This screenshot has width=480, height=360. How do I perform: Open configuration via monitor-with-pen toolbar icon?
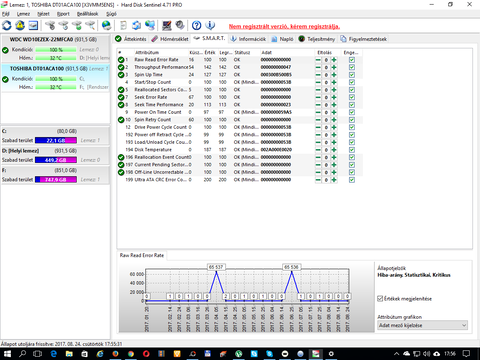click(x=167, y=25)
